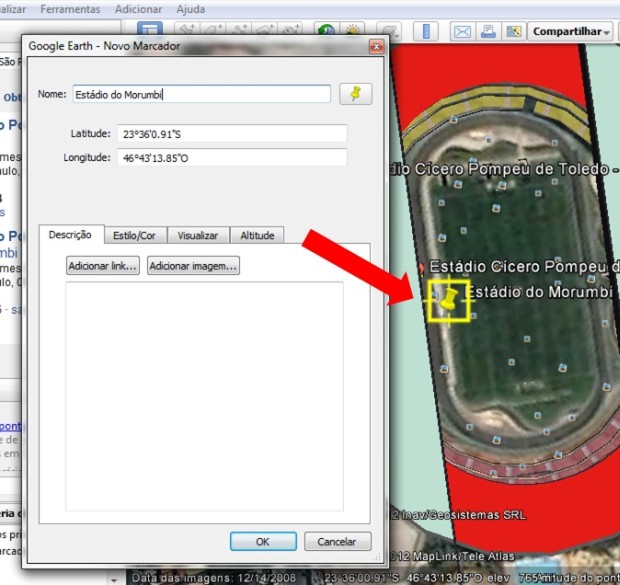Click the view in Google Maps icon
This screenshot has height=585, width=620.
[x=514, y=31]
